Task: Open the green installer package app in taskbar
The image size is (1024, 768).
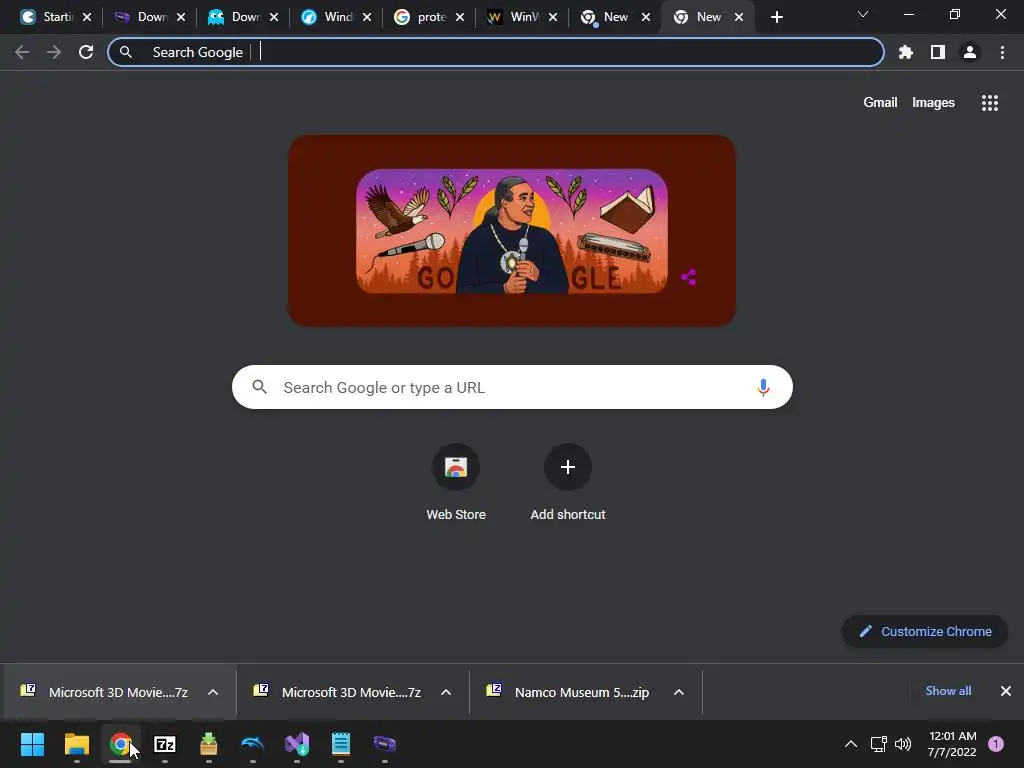Action: pos(208,744)
